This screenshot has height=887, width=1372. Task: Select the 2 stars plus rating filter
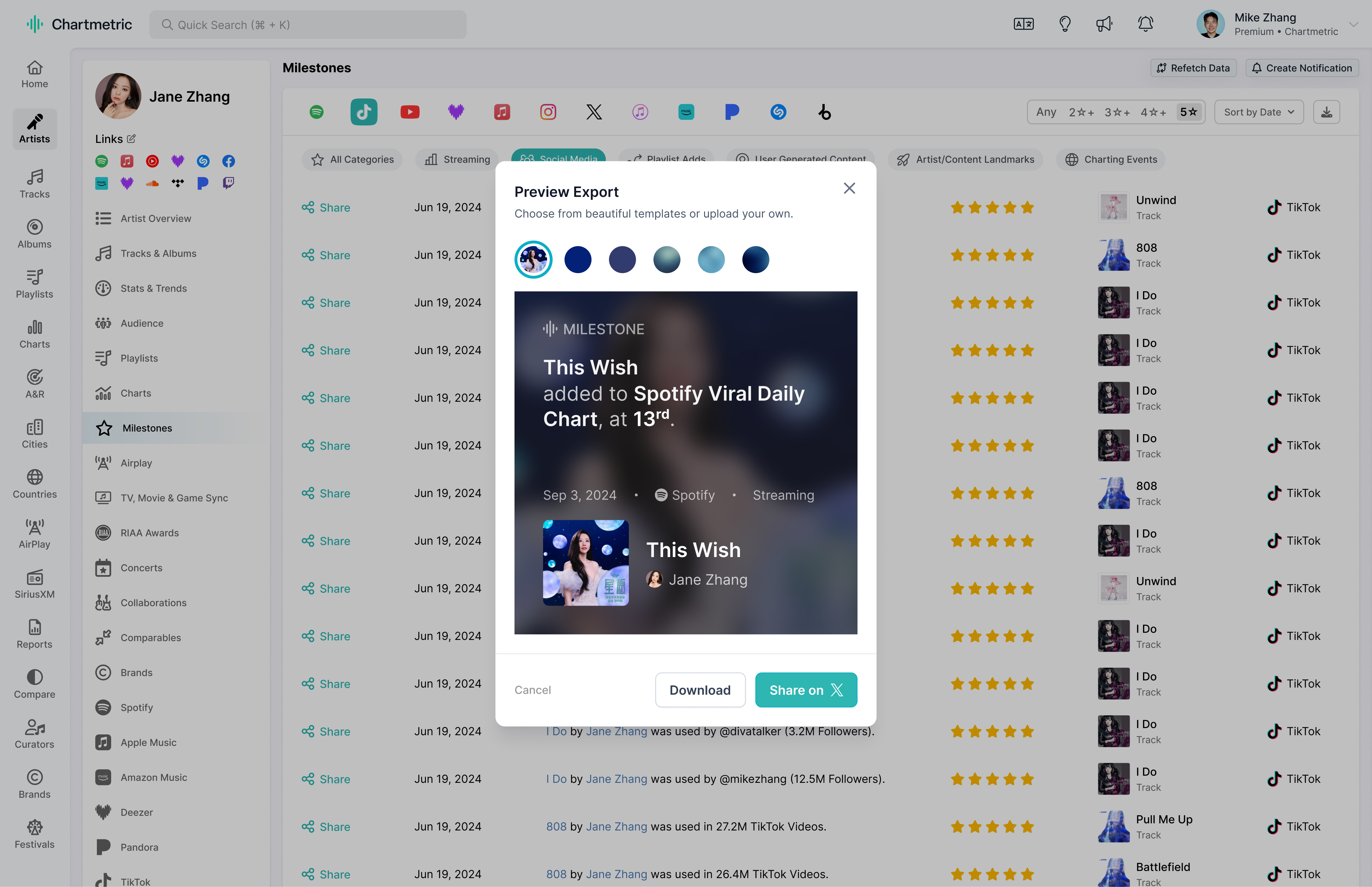[x=1081, y=112]
